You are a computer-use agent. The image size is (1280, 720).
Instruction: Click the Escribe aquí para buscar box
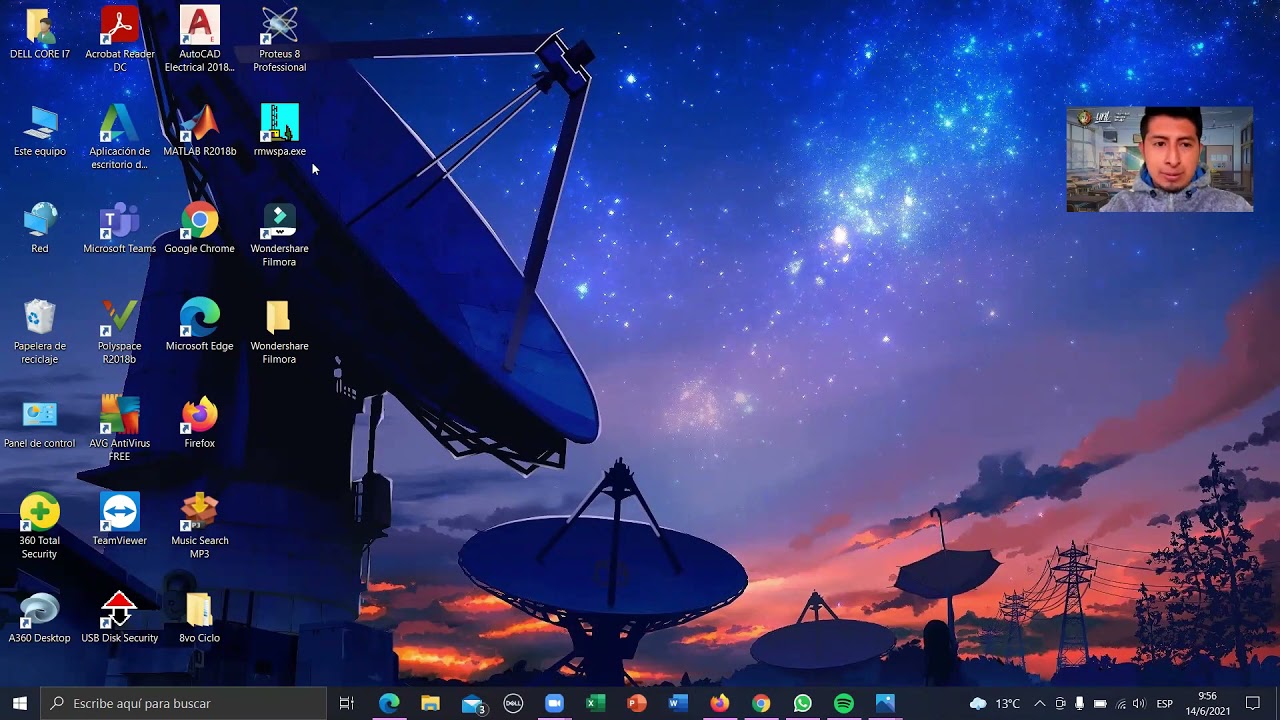184,703
